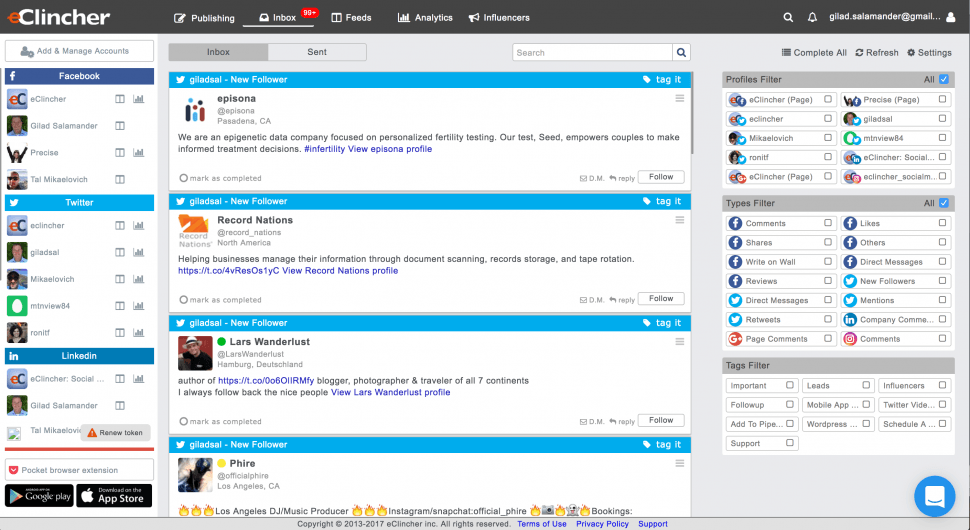Viewport: 970px width, 530px height.
Task: Open the Privacy Policy link
Action: point(603,524)
